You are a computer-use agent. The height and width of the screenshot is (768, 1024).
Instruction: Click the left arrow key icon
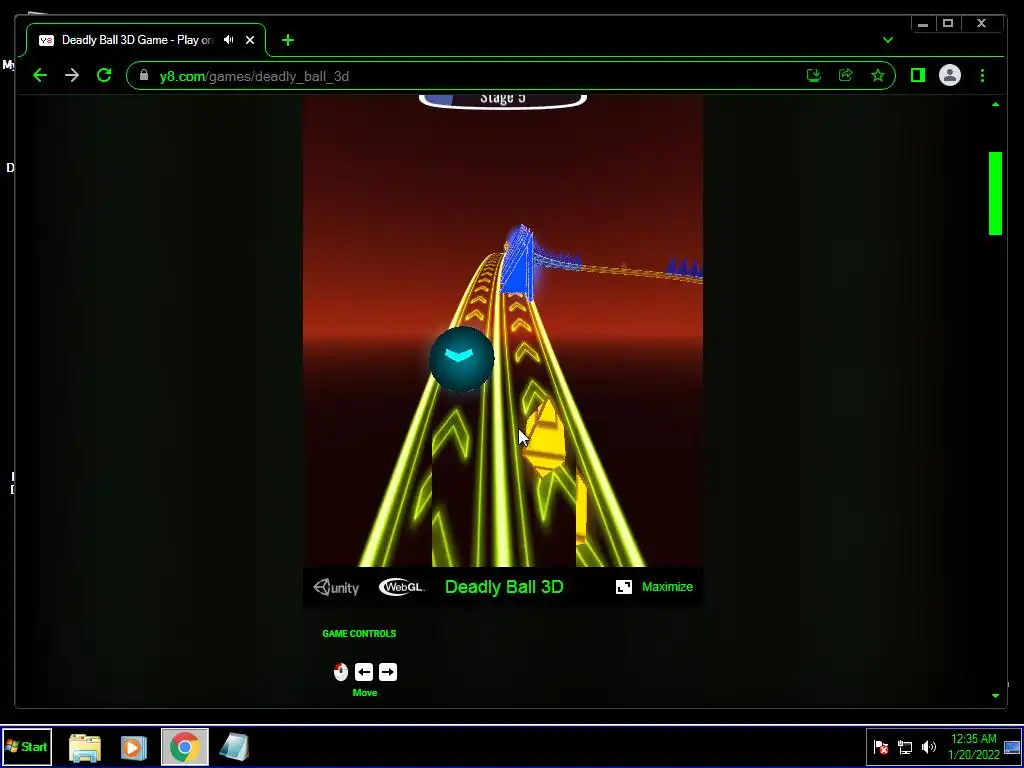(x=364, y=672)
